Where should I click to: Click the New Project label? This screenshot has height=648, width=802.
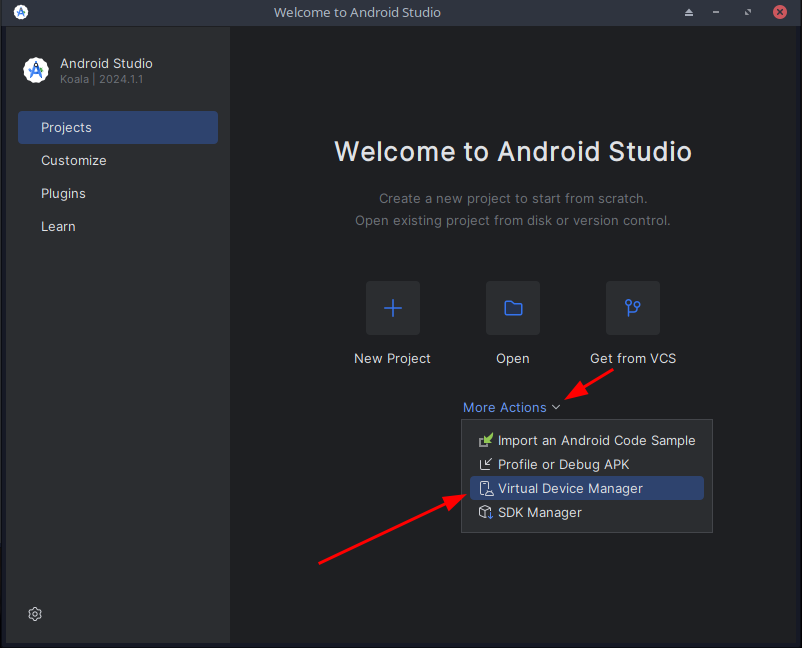click(x=392, y=359)
